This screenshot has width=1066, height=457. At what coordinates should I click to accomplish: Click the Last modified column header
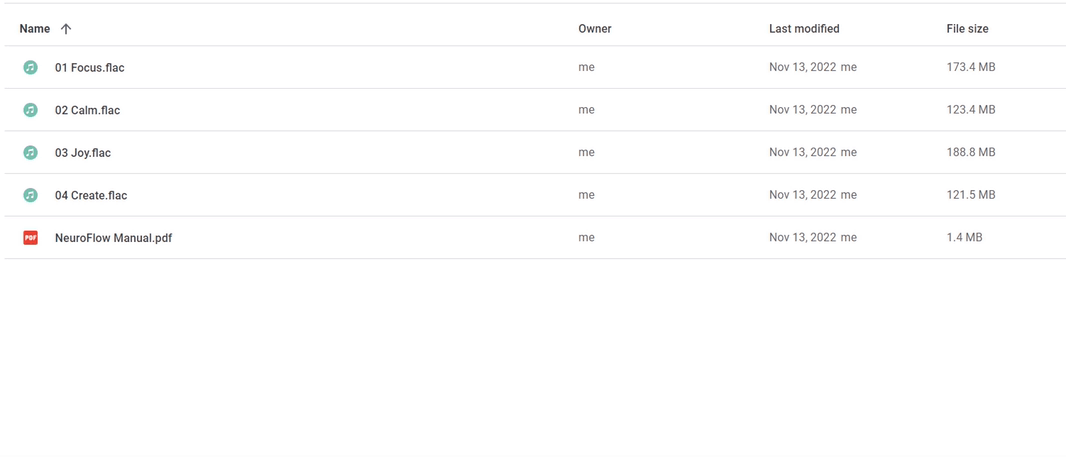(804, 29)
